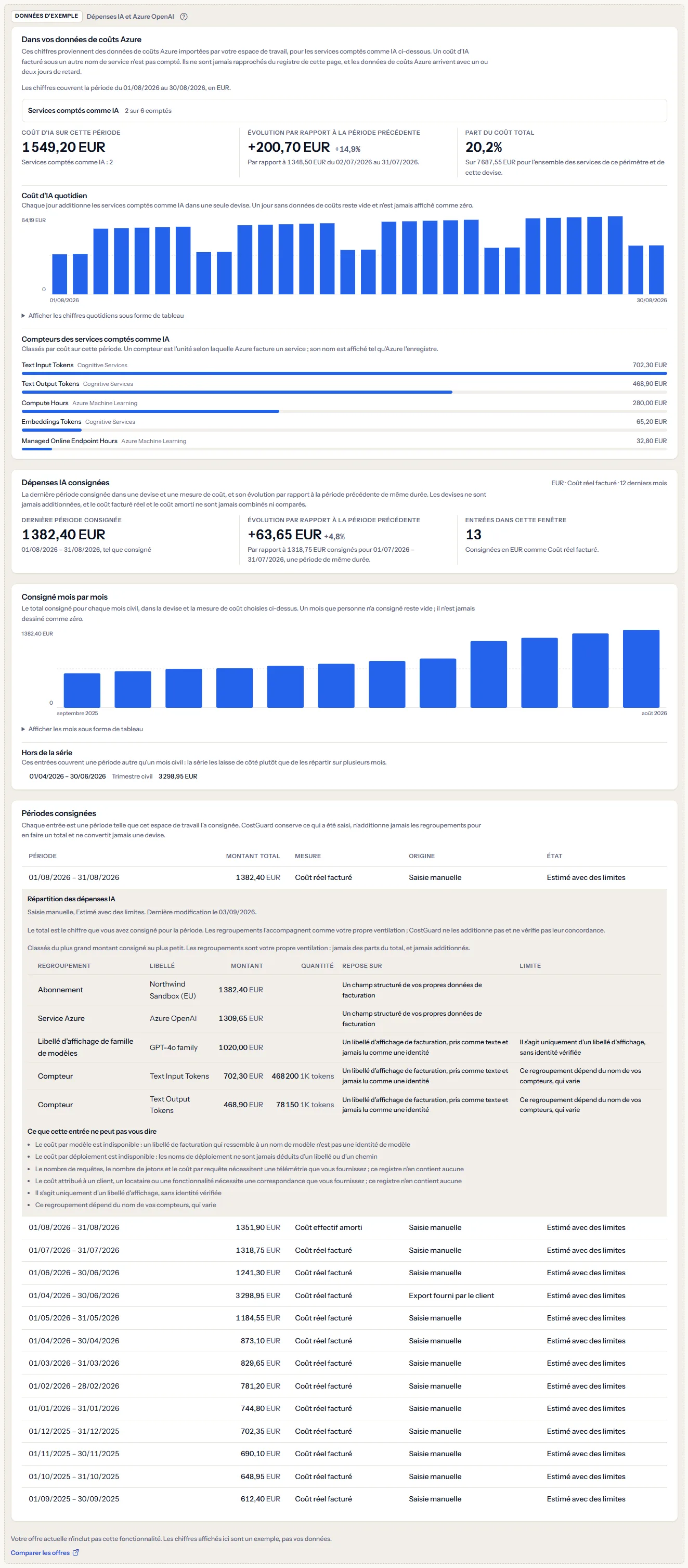
Task: Click the 01/01/2026 – 31/01/2026 period row
Action: [344, 1408]
